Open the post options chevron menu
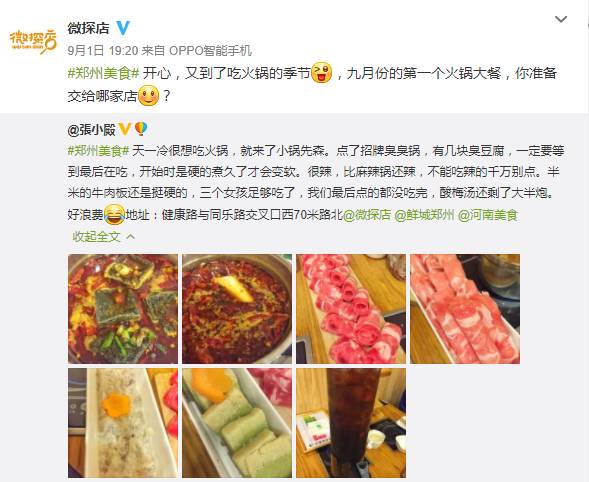The image size is (589, 482). 561,19
